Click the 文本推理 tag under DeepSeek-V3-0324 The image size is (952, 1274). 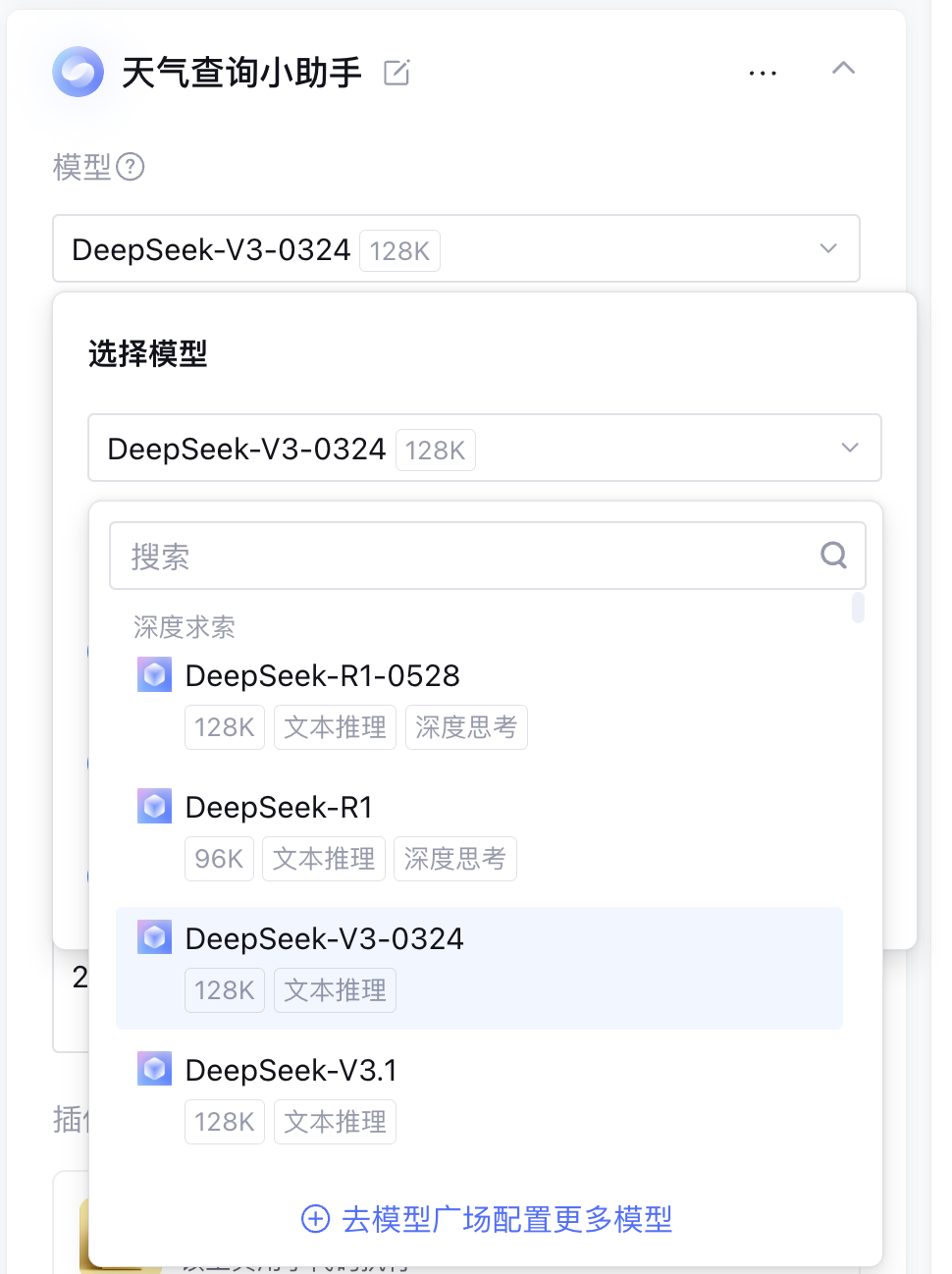(335, 990)
